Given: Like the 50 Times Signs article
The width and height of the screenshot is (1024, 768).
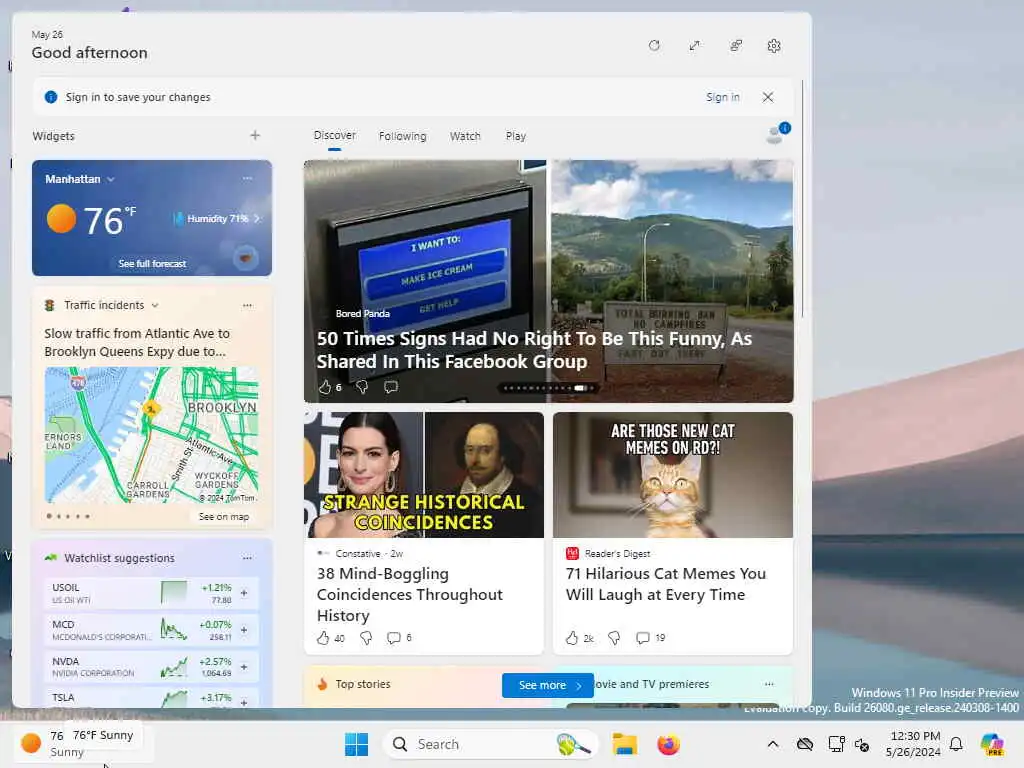Looking at the screenshot, I should click(x=325, y=387).
